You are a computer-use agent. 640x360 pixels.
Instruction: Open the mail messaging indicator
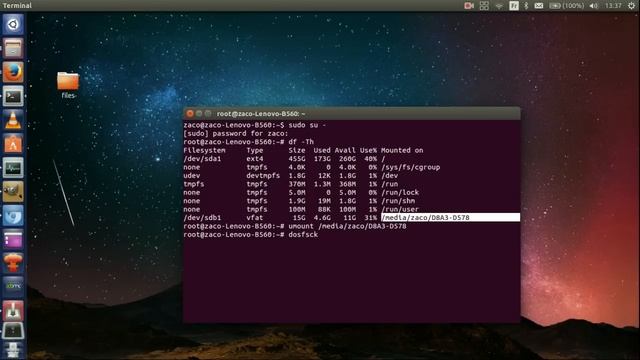tap(539, 6)
